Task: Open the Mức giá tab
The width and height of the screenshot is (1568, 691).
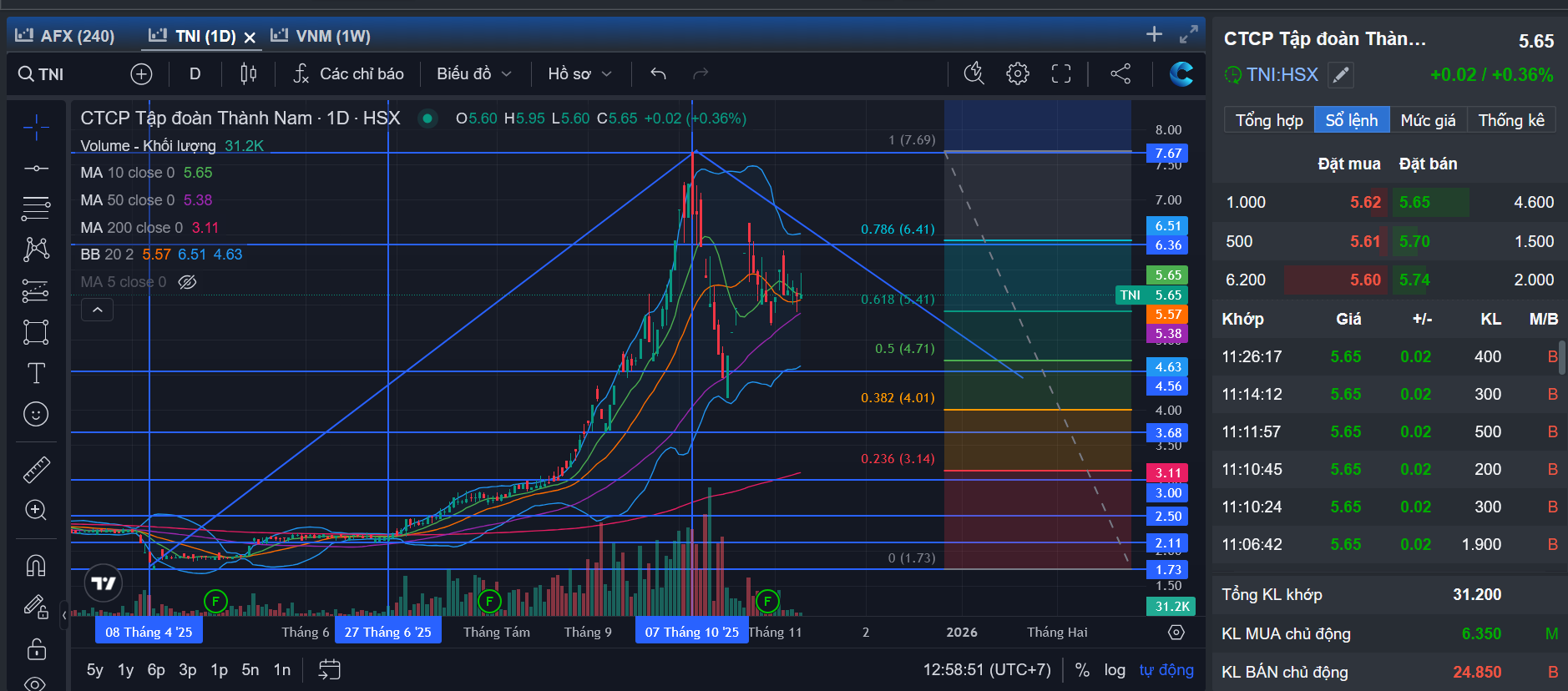Action: click(1428, 120)
